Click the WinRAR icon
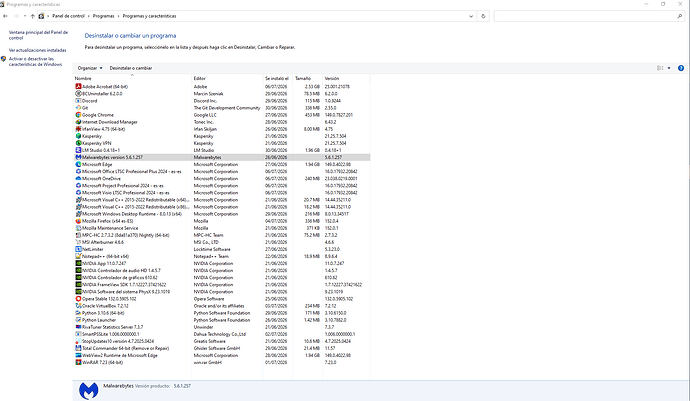 pos(78,362)
